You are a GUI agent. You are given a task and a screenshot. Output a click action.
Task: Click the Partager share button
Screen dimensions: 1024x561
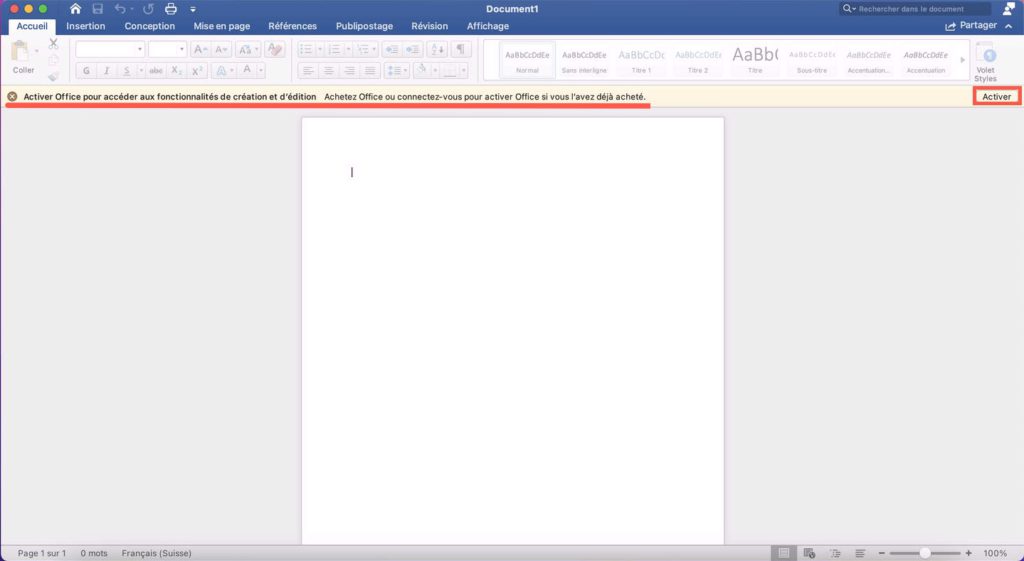pos(970,26)
